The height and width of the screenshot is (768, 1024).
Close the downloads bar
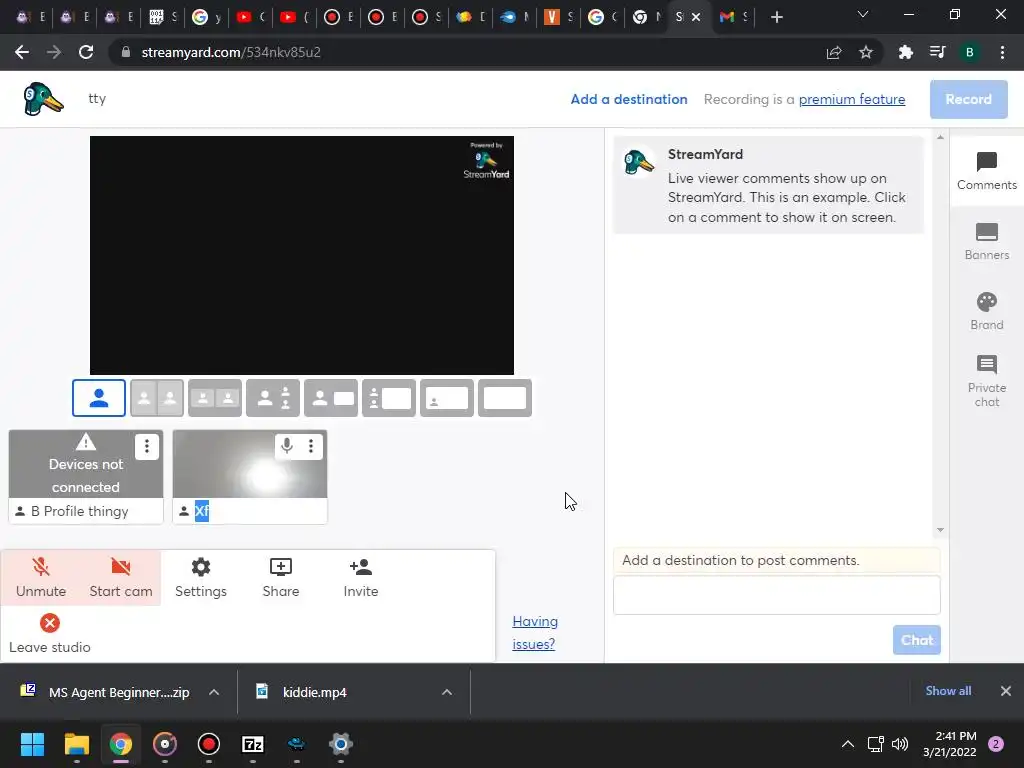tap(1006, 691)
